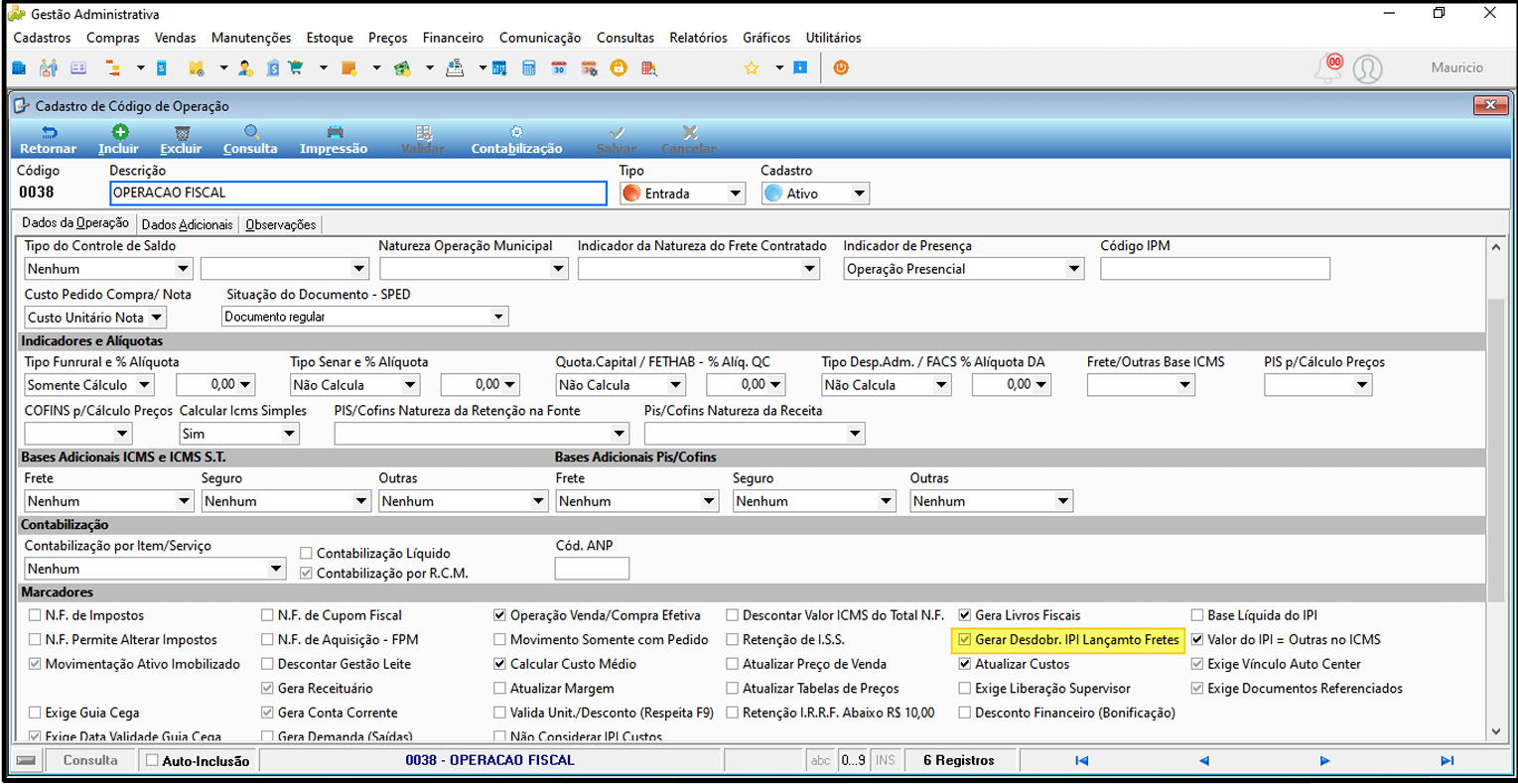Open the Contabilização button

pos(516,140)
